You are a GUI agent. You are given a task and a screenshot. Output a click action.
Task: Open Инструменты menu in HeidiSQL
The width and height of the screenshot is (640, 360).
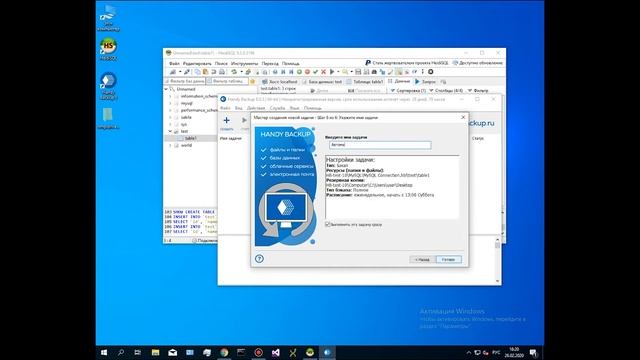tap(244, 64)
